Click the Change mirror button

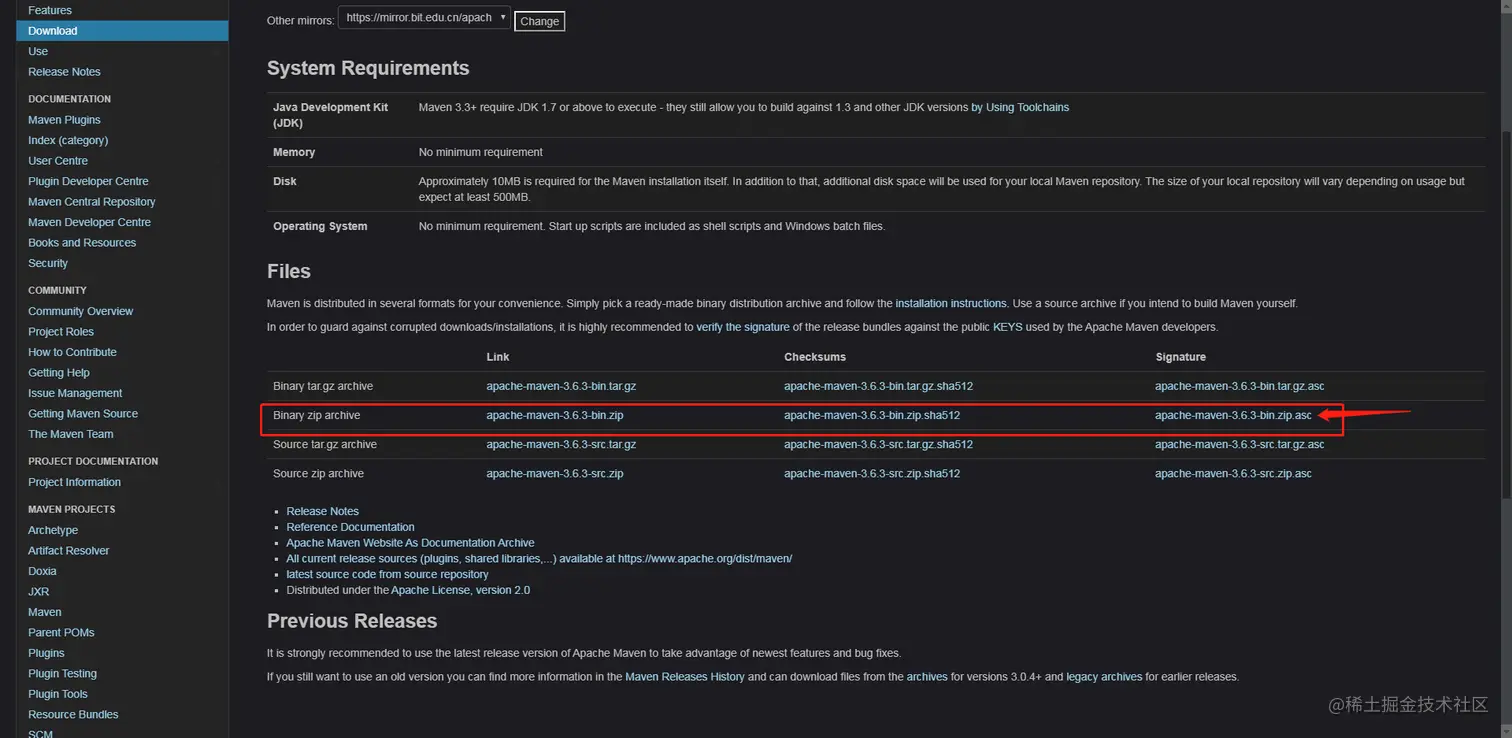[x=539, y=21]
